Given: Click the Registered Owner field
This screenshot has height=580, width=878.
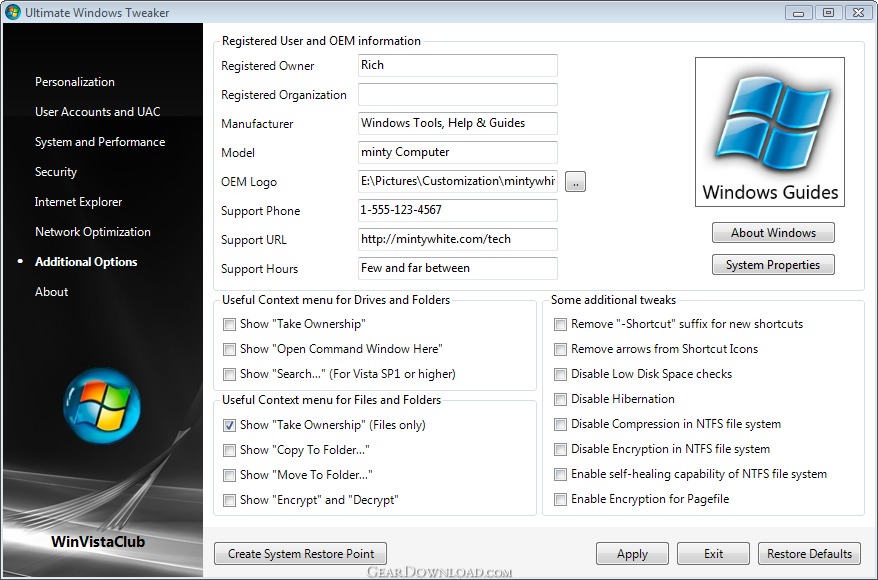Looking at the screenshot, I should click(x=457, y=66).
